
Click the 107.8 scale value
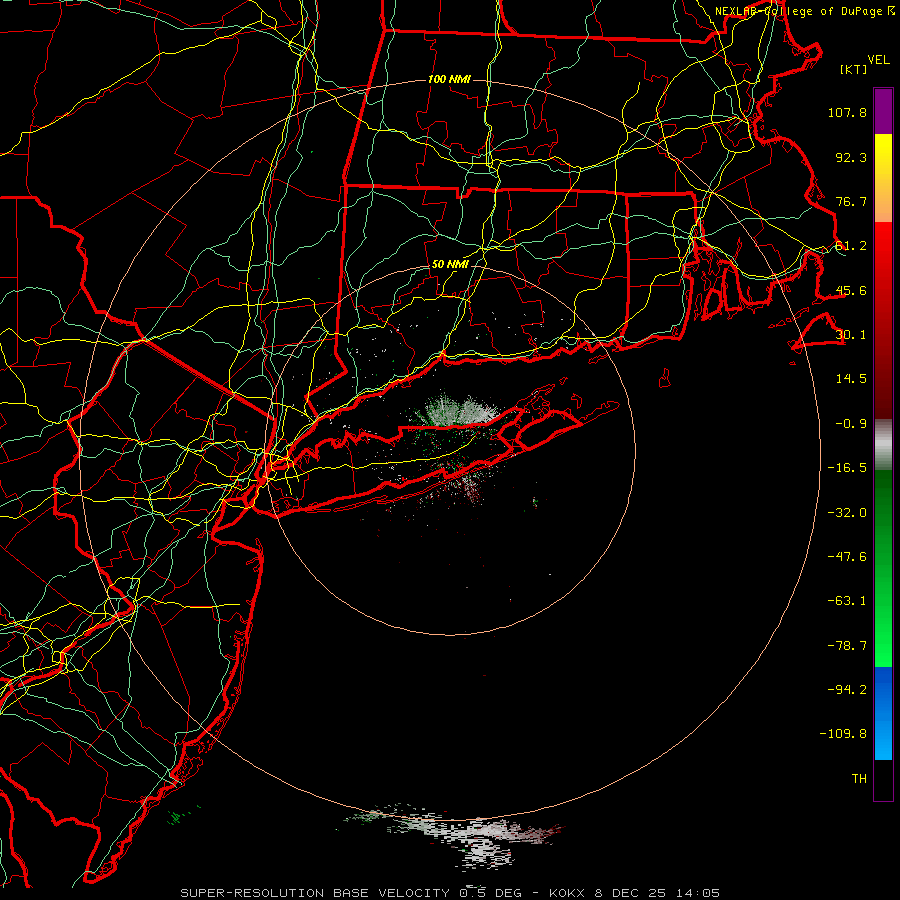point(847,112)
